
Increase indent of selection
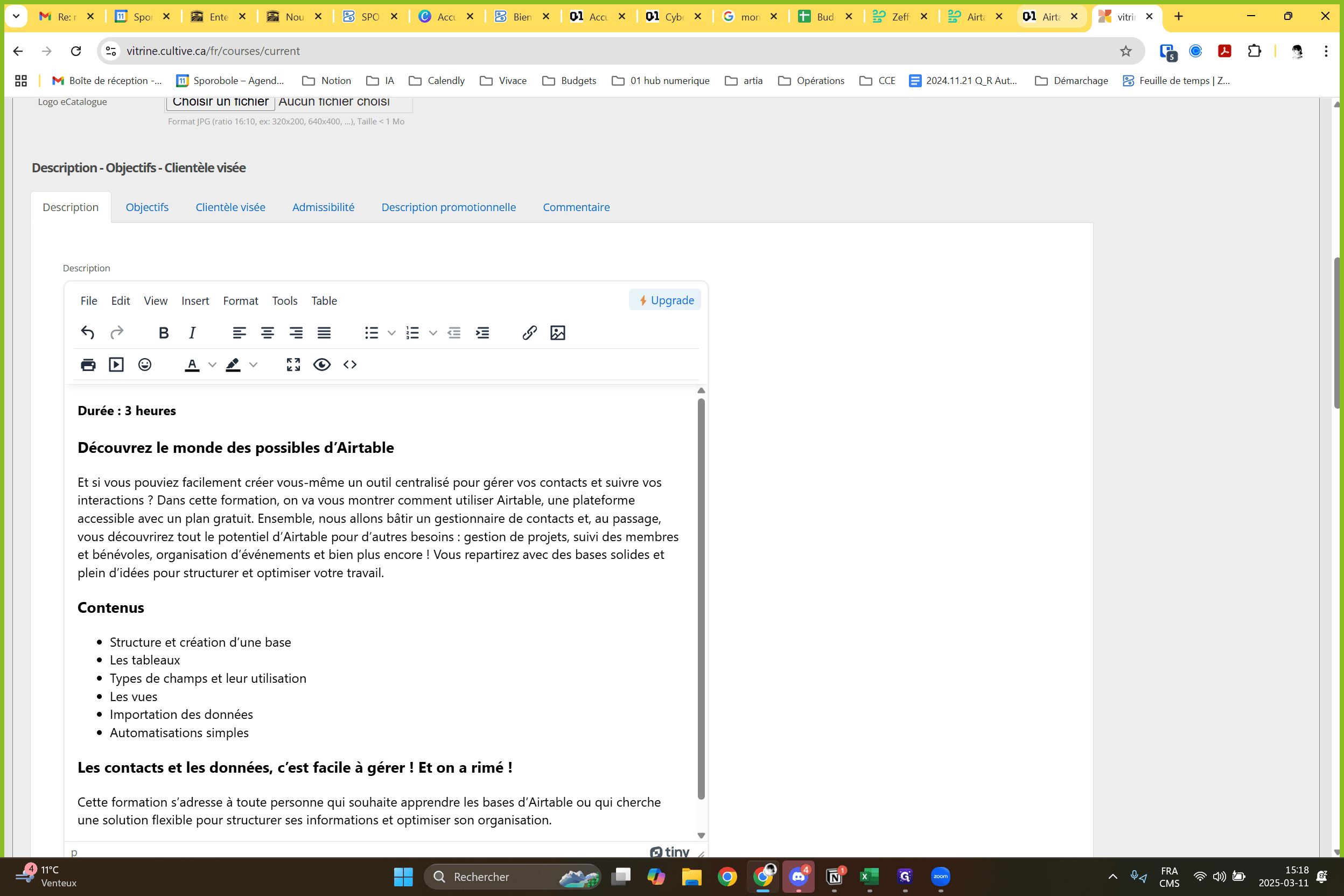pos(482,333)
